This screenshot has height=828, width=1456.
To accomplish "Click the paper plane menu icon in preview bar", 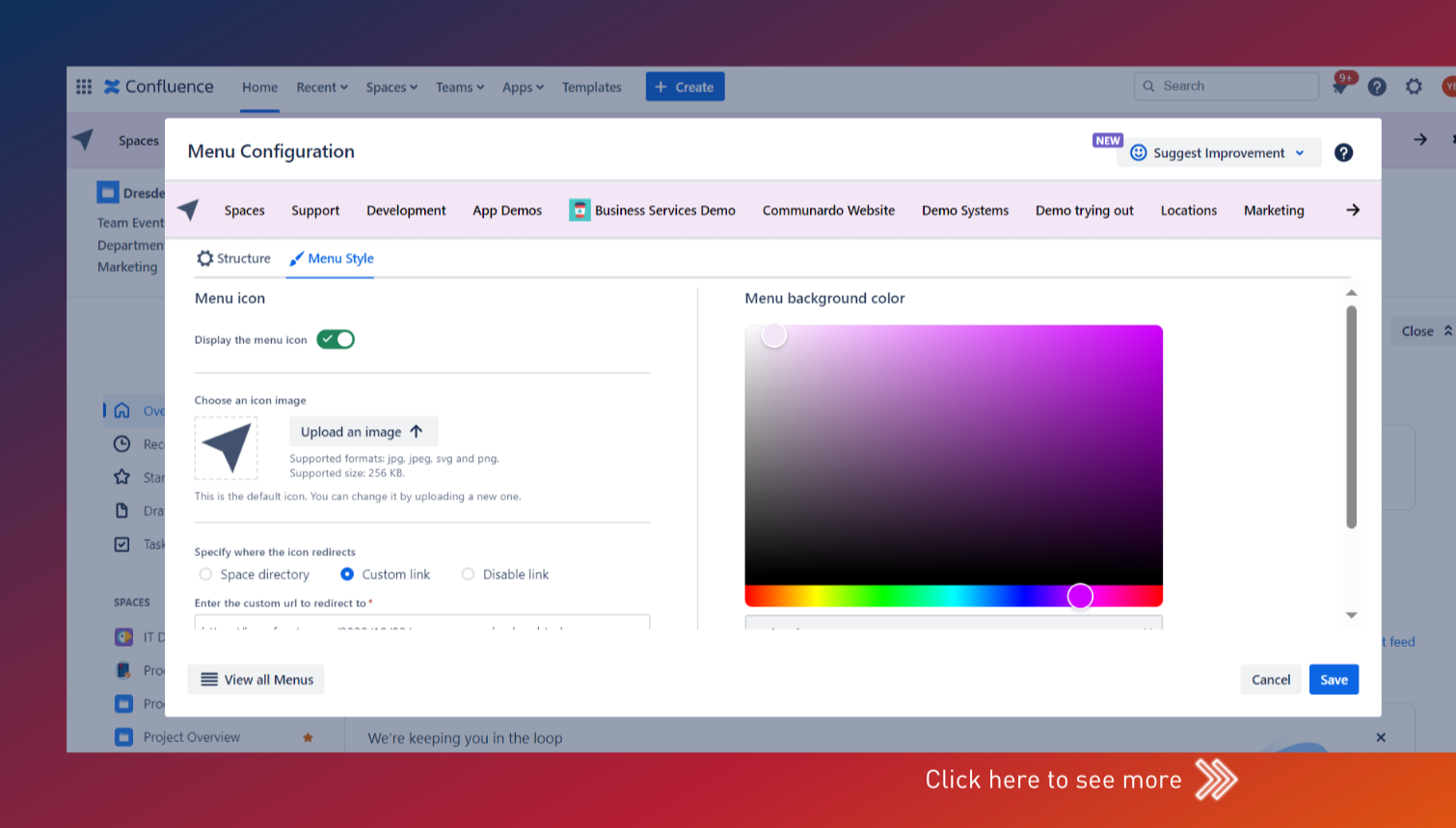I will (x=189, y=209).
